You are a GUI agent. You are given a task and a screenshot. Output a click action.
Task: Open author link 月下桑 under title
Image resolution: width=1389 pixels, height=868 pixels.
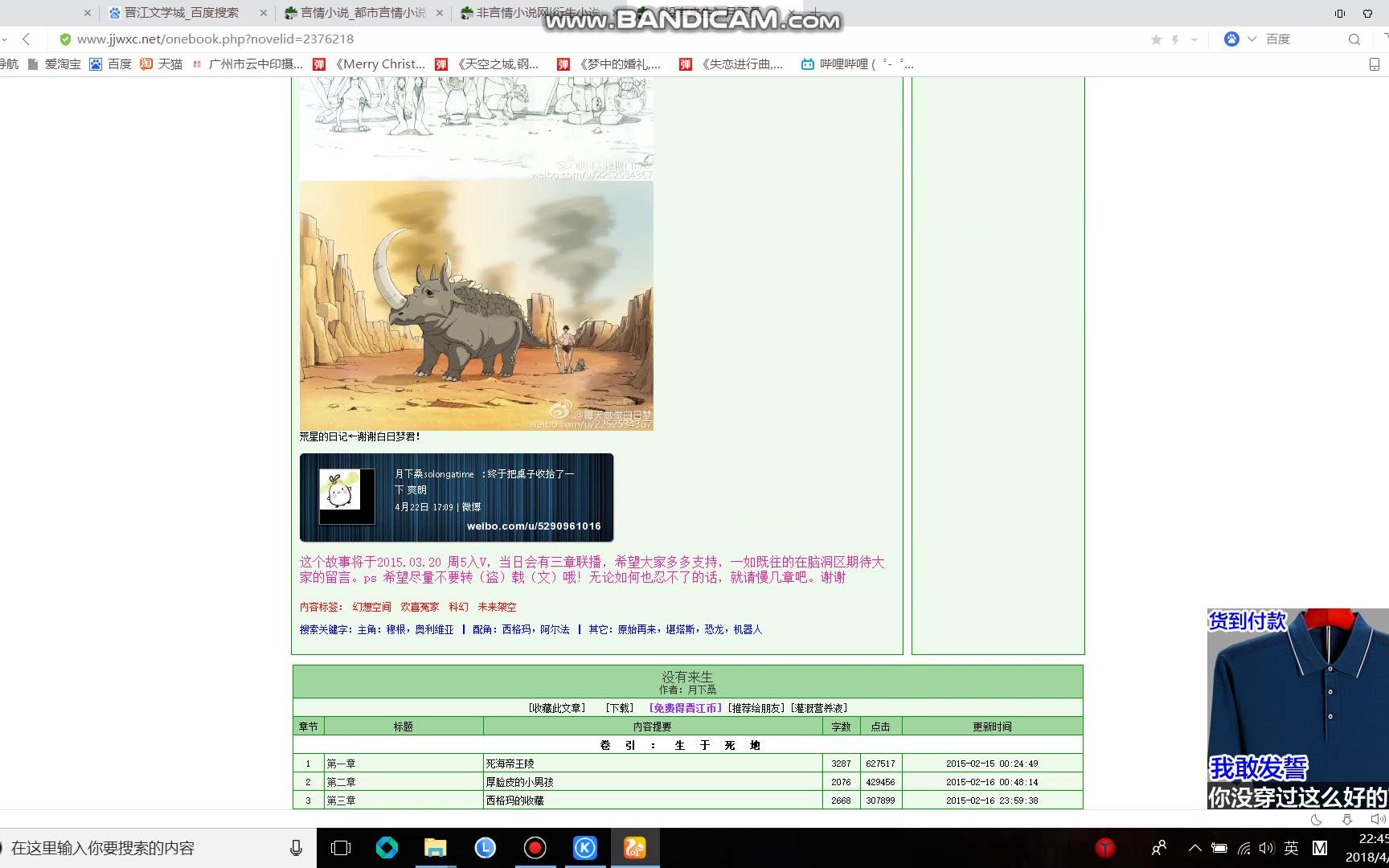click(x=702, y=690)
